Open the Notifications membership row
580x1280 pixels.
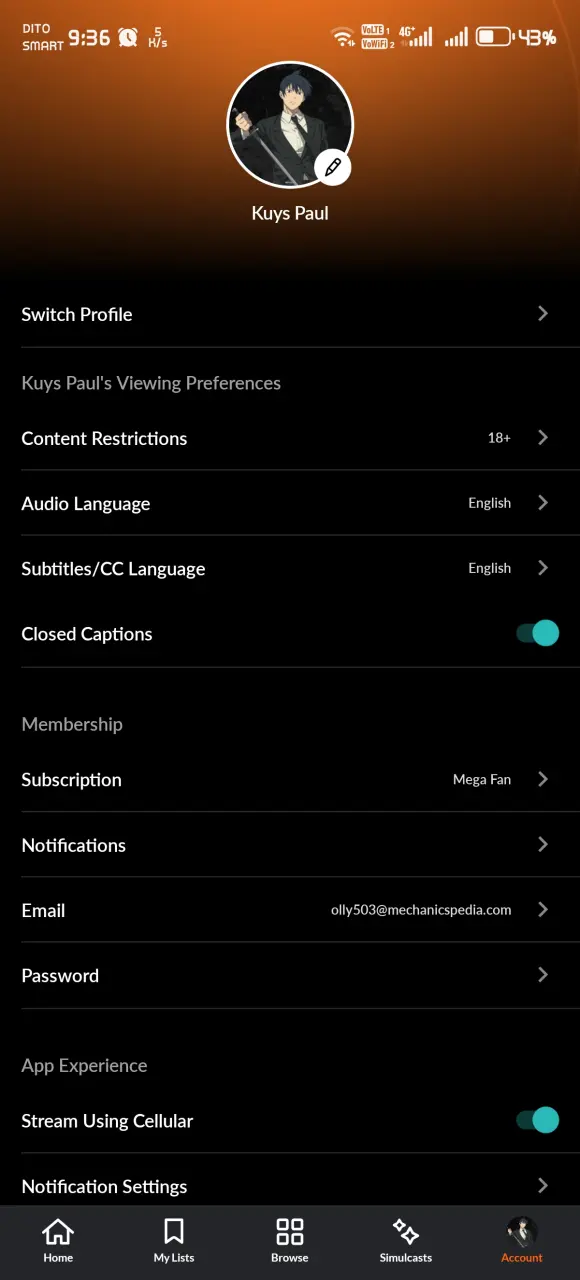coord(290,845)
